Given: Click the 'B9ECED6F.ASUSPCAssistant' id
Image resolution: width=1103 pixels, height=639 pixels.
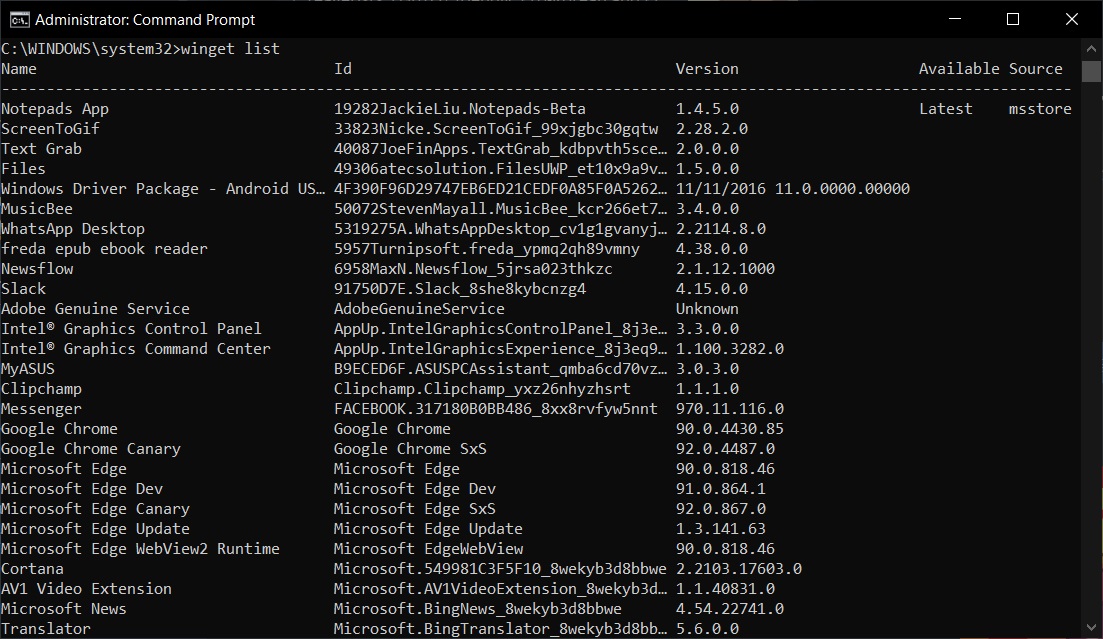Looking at the screenshot, I should (500, 369).
